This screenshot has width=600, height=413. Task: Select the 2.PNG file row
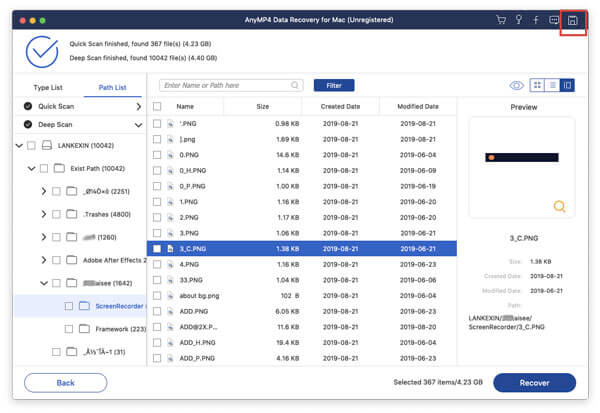tap(302, 217)
